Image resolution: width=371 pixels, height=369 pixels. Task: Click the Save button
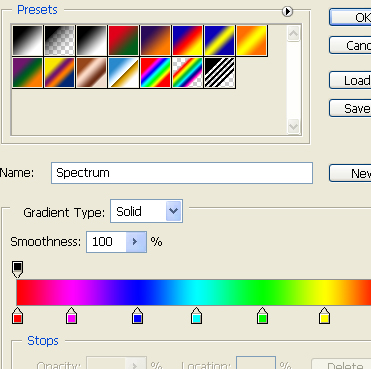pos(350,108)
